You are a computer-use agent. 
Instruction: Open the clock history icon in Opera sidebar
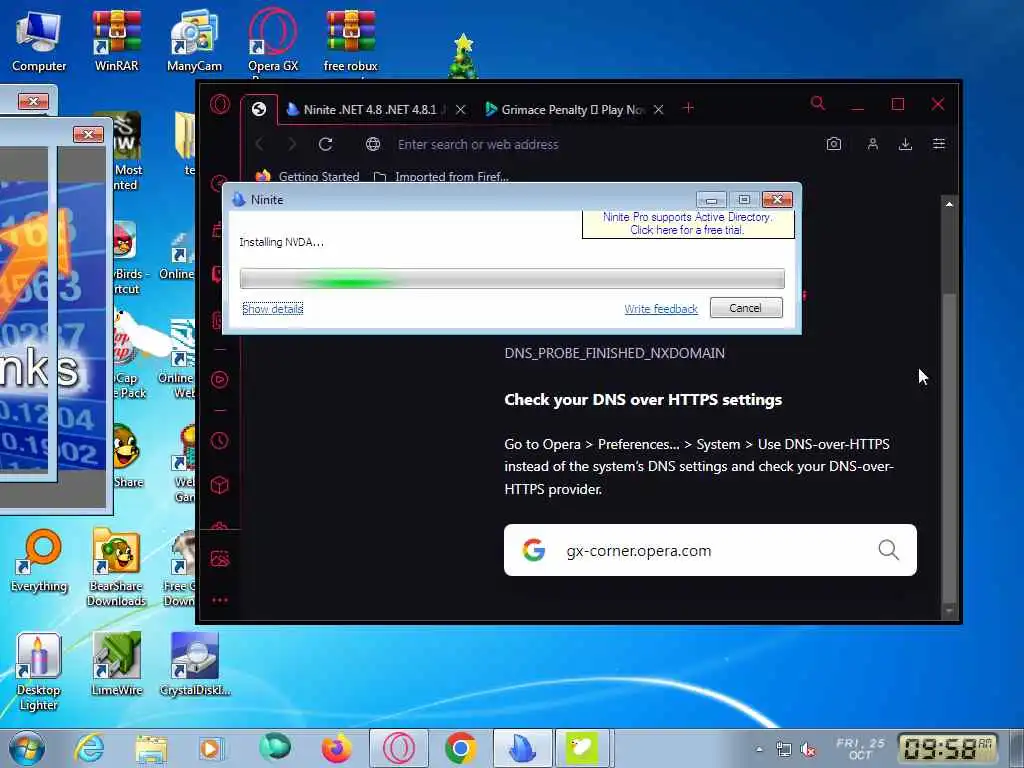220,441
